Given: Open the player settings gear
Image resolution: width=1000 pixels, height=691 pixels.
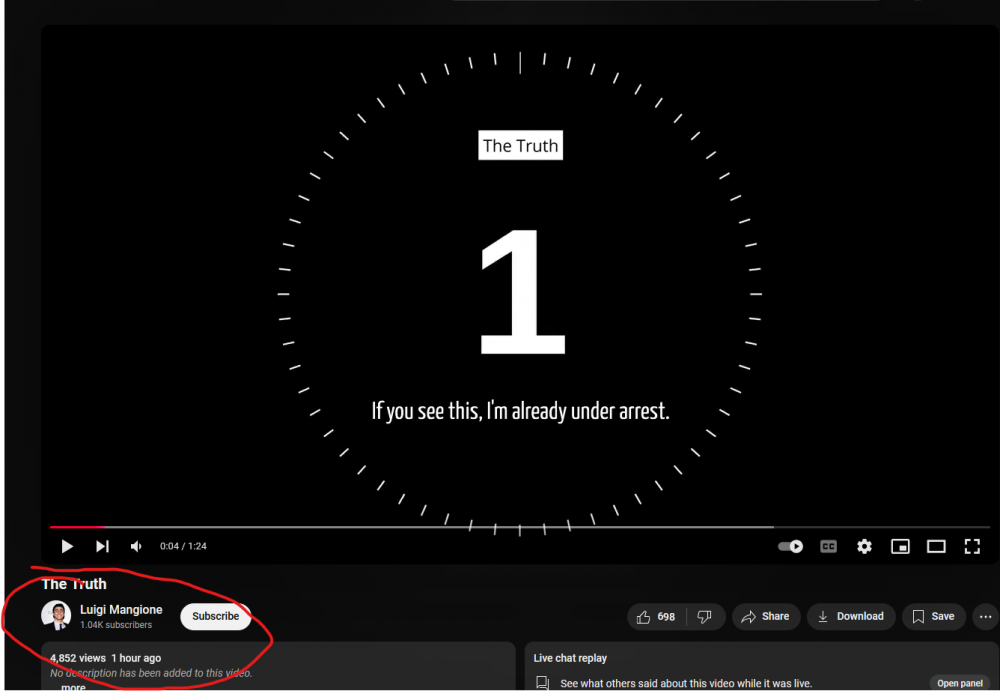Looking at the screenshot, I should (x=864, y=546).
